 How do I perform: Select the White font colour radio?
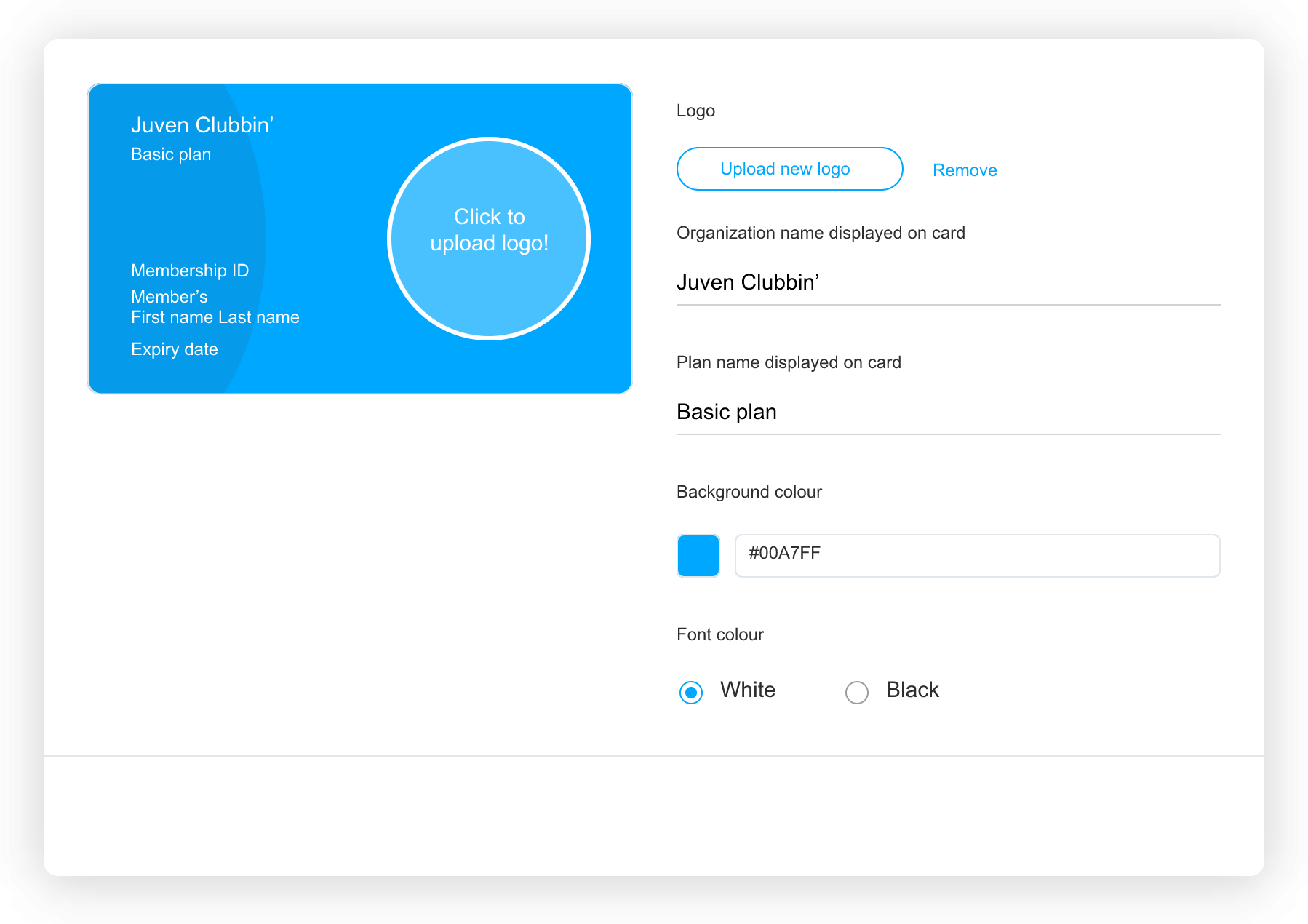click(x=691, y=692)
